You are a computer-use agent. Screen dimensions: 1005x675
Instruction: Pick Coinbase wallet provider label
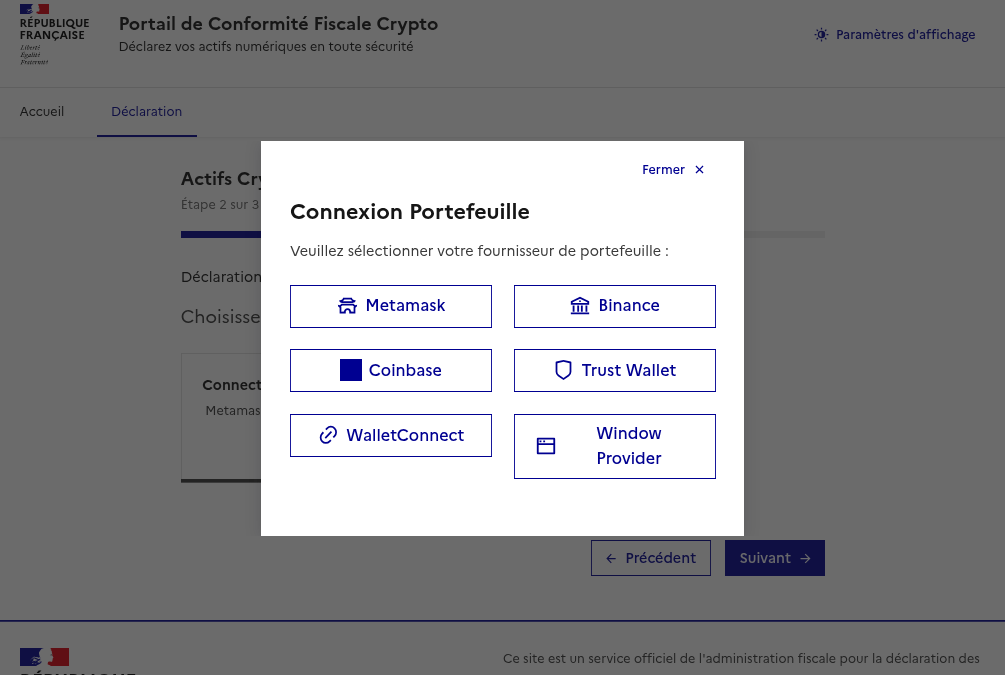405,370
